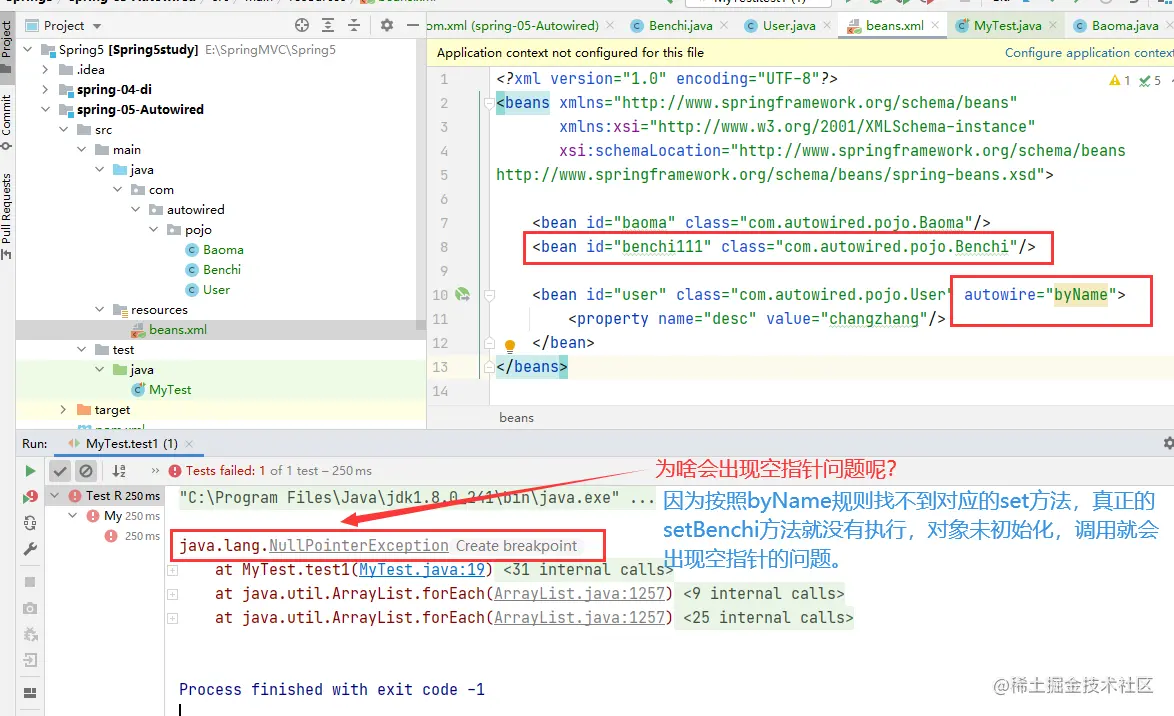Expand the 31 internal calls fold label
The image size is (1174, 716).
(588, 570)
